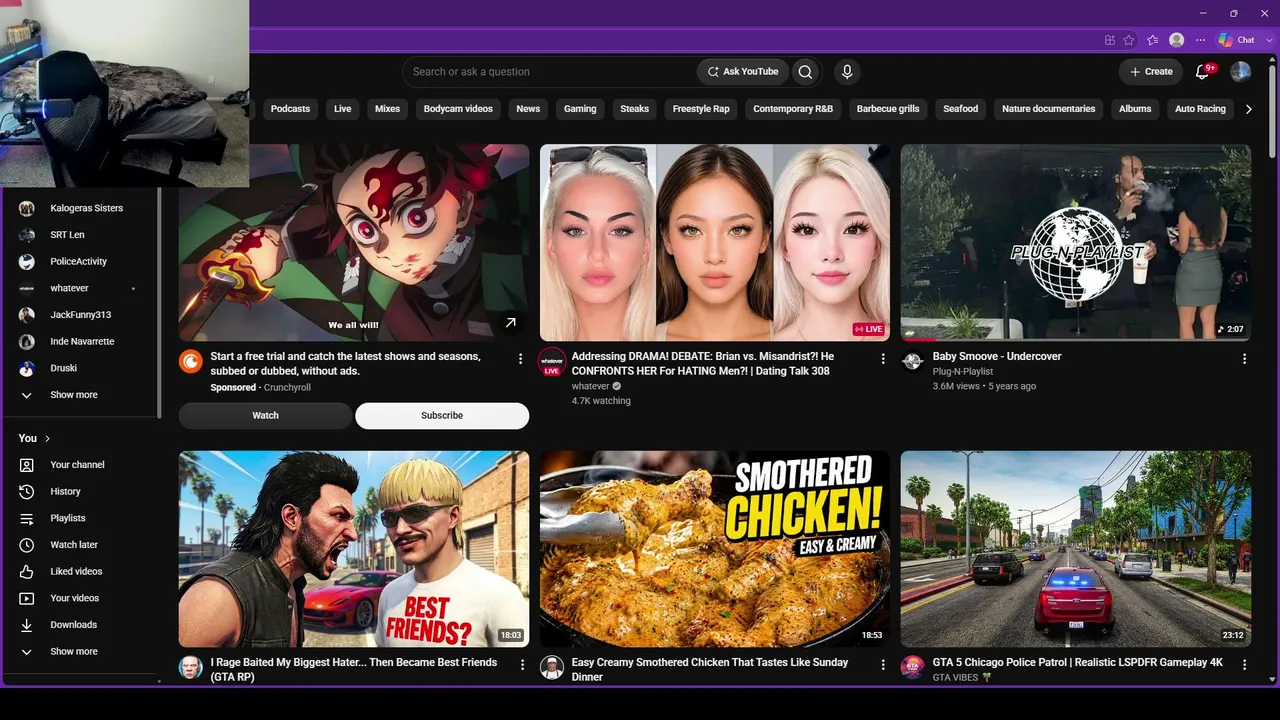The width and height of the screenshot is (1280, 720).
Task: Filter by Barbecue grills chip
Action: [888, 109]
